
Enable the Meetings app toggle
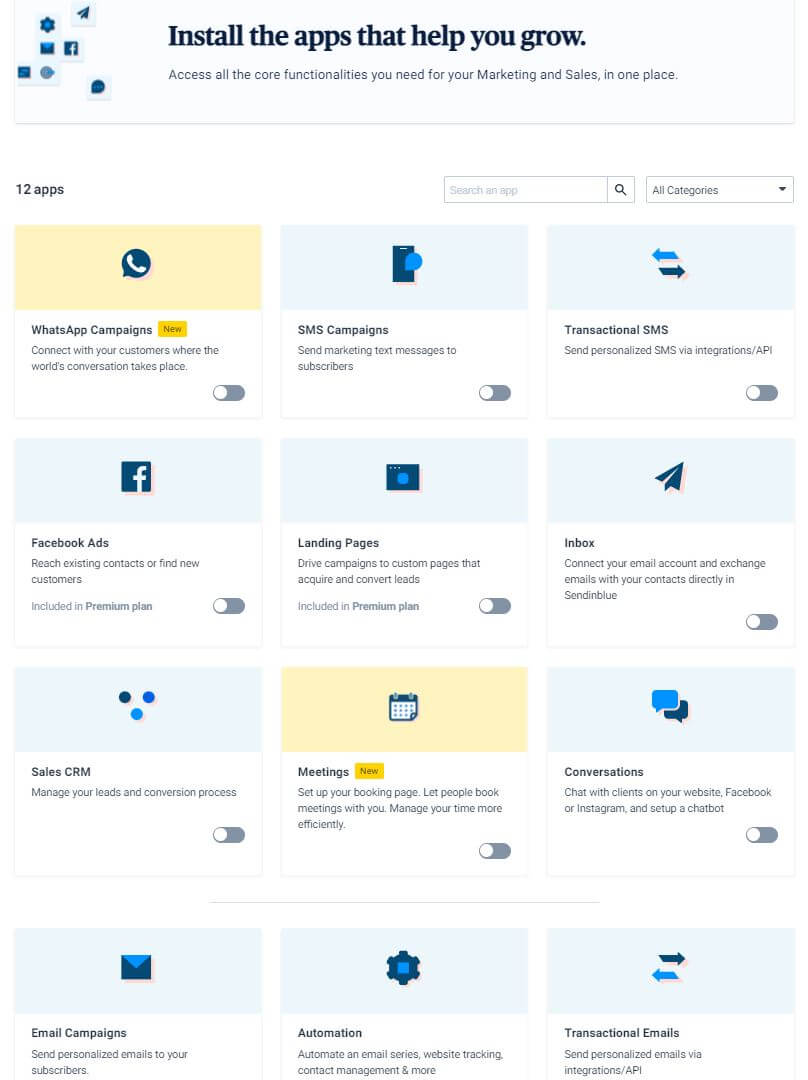coord(495,851)
